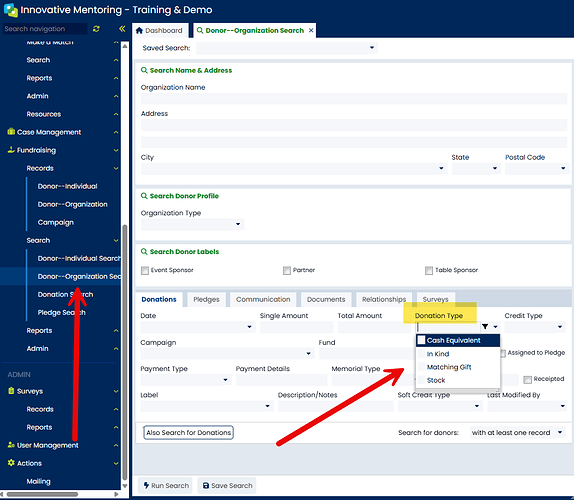Image resolution: width=574 pixels, height=500 pixels.
Task: Click the Fundraising hand icon in sidebar
Action: point(11,150)
